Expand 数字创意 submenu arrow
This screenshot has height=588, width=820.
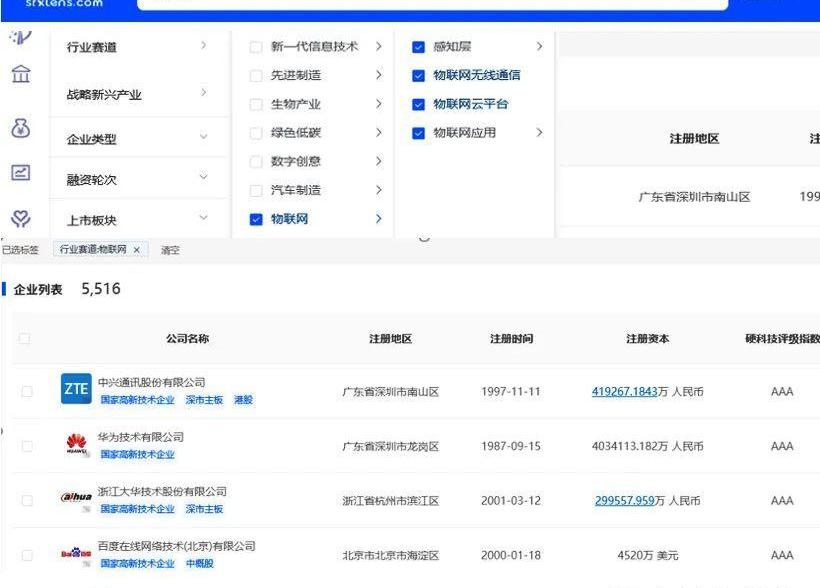pos(379,161)
